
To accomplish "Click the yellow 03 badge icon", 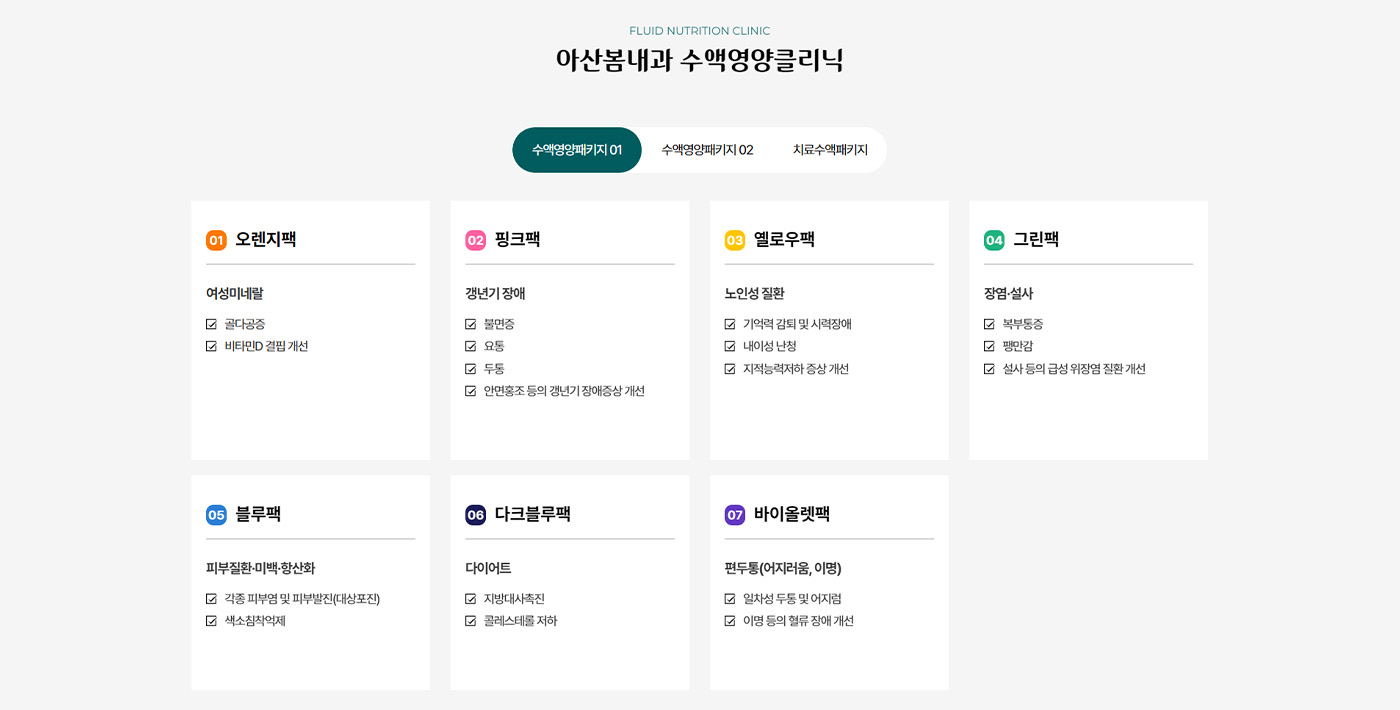I will pyautogui.click(x=735, y=240).
